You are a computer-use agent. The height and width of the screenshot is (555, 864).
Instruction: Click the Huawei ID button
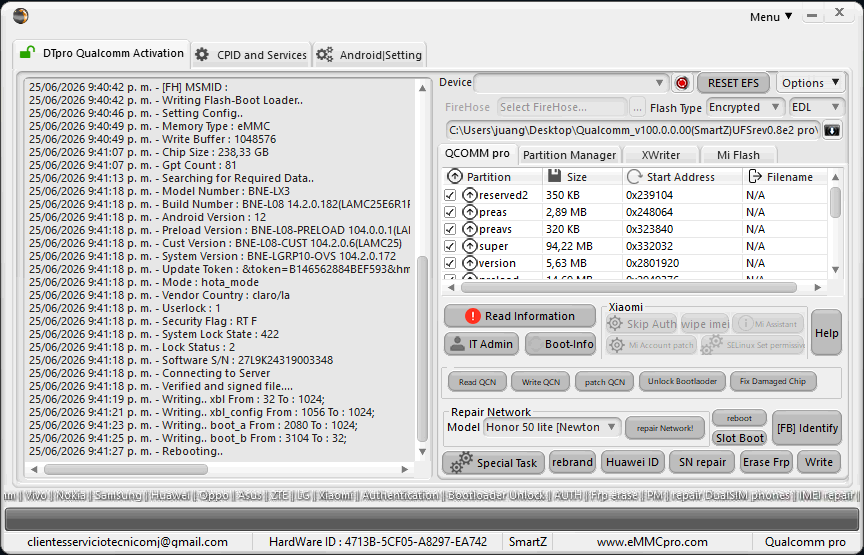(x=632, y=462)
